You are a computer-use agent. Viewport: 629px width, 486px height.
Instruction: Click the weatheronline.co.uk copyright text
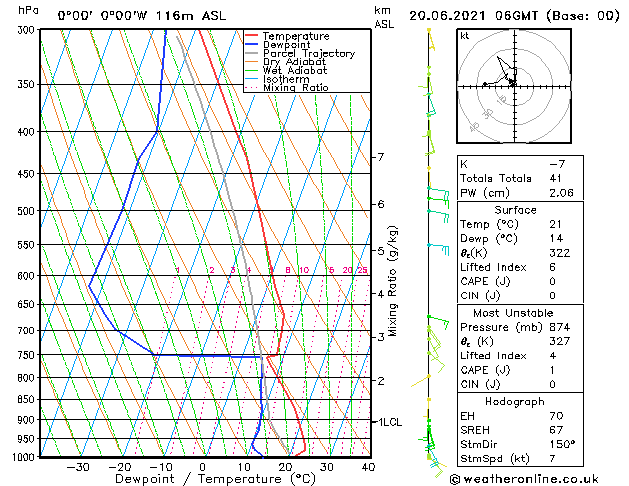524,479
